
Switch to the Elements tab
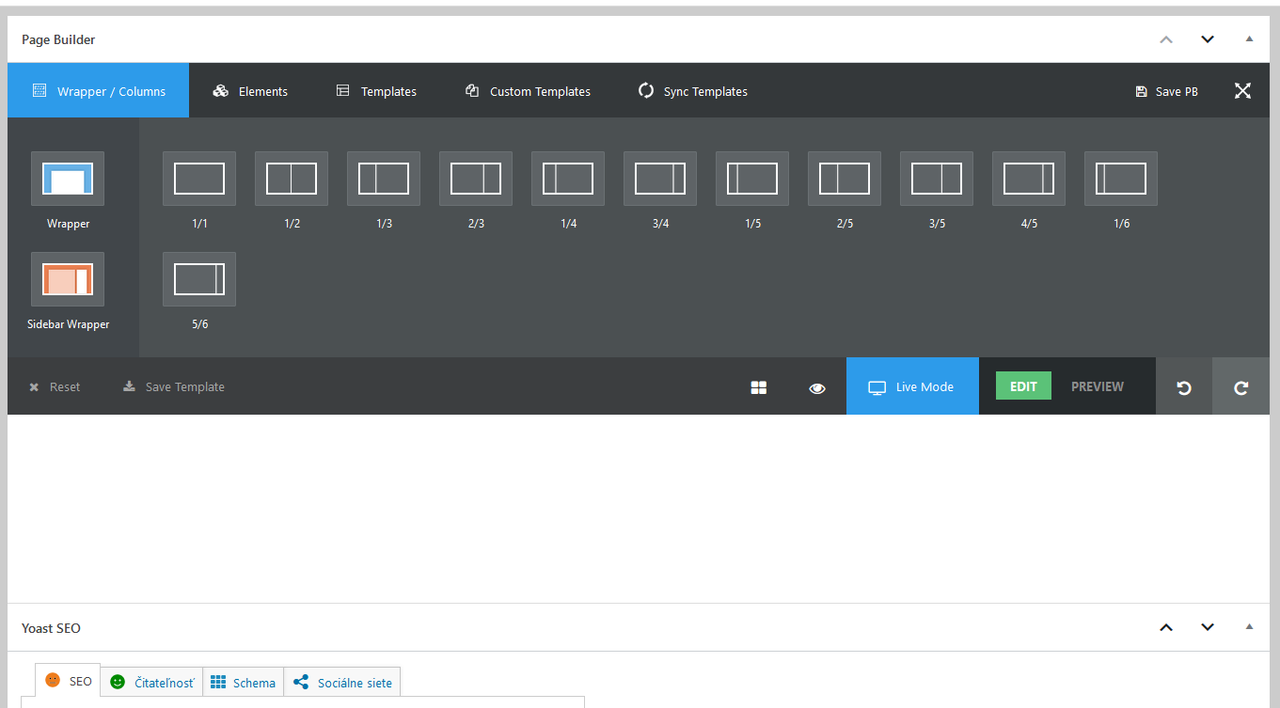[x=250, y=91]
